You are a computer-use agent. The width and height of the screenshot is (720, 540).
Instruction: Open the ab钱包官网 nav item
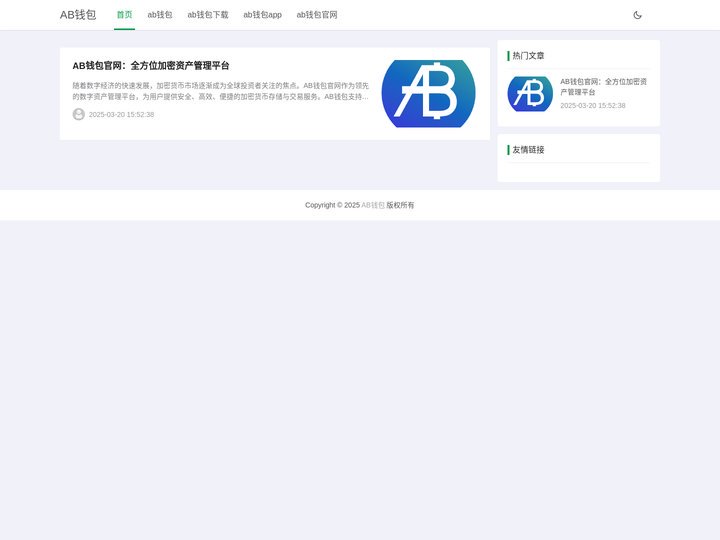click(x=317, y=15)
